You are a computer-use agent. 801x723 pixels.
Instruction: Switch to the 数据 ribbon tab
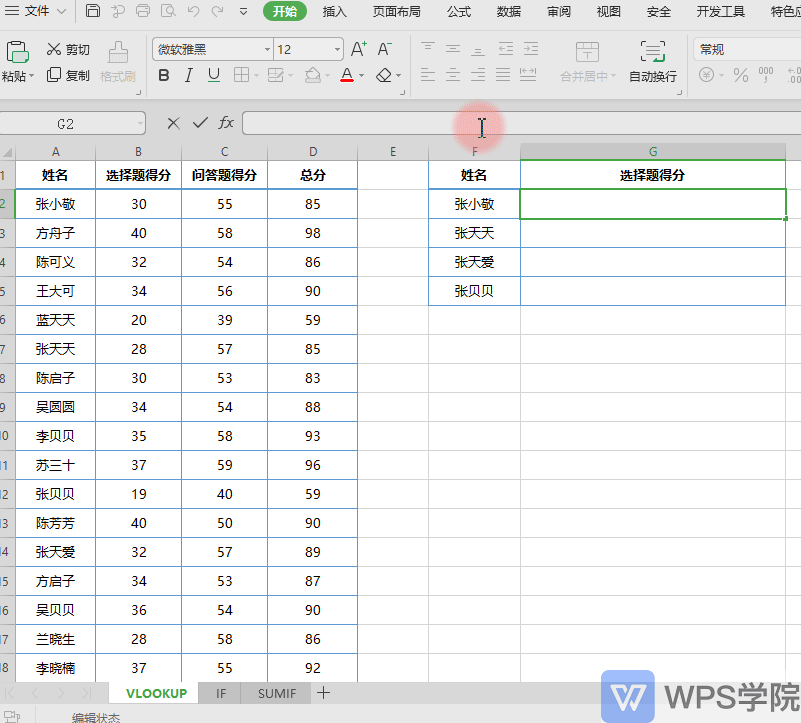pyautogui.click(x=509, y=11)
